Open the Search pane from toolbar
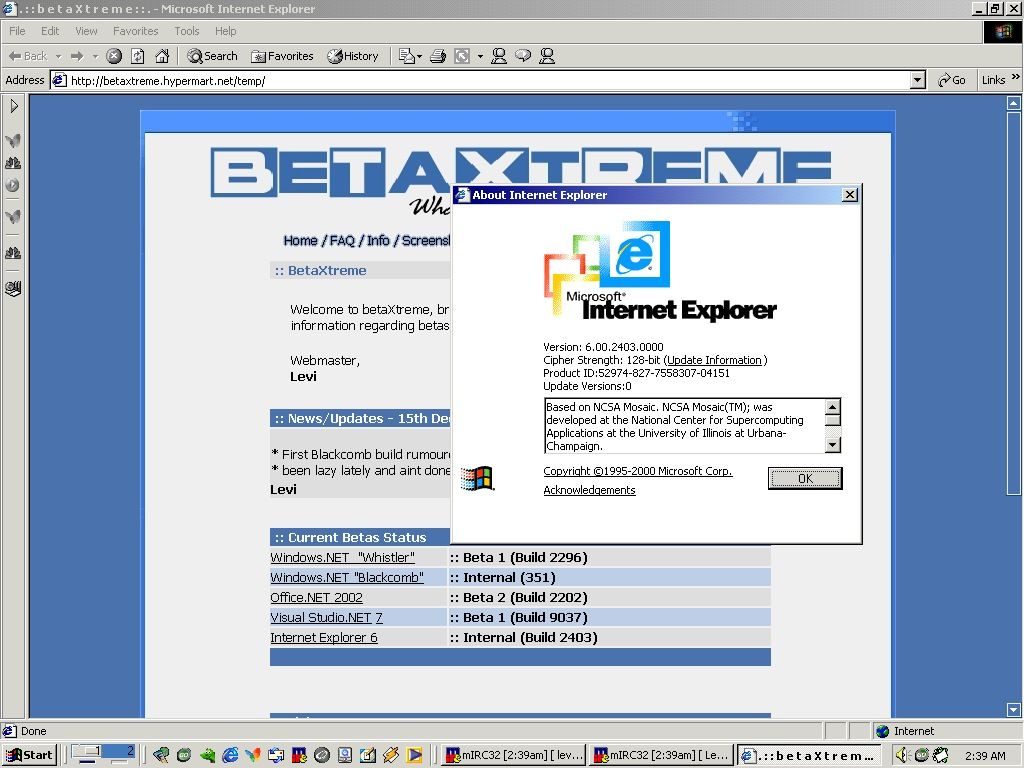 click(212, 56)
